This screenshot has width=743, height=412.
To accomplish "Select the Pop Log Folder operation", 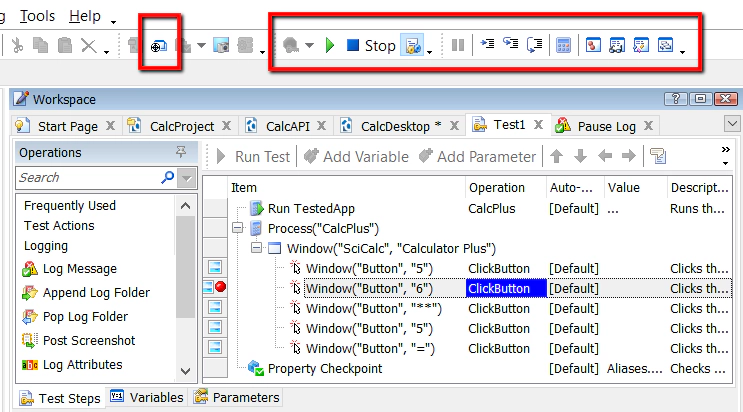I will pos(75,316).
